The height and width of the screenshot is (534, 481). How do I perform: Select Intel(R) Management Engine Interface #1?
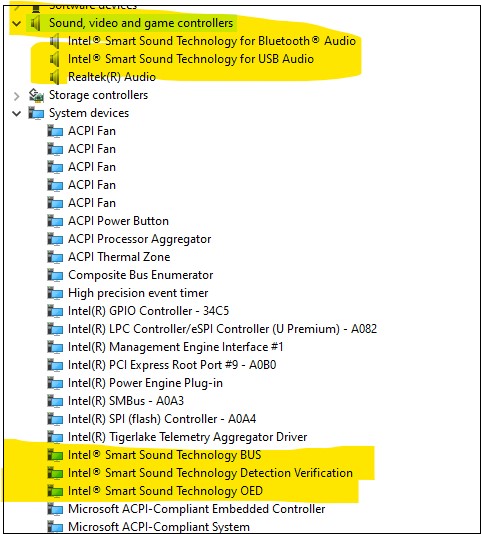175,347
